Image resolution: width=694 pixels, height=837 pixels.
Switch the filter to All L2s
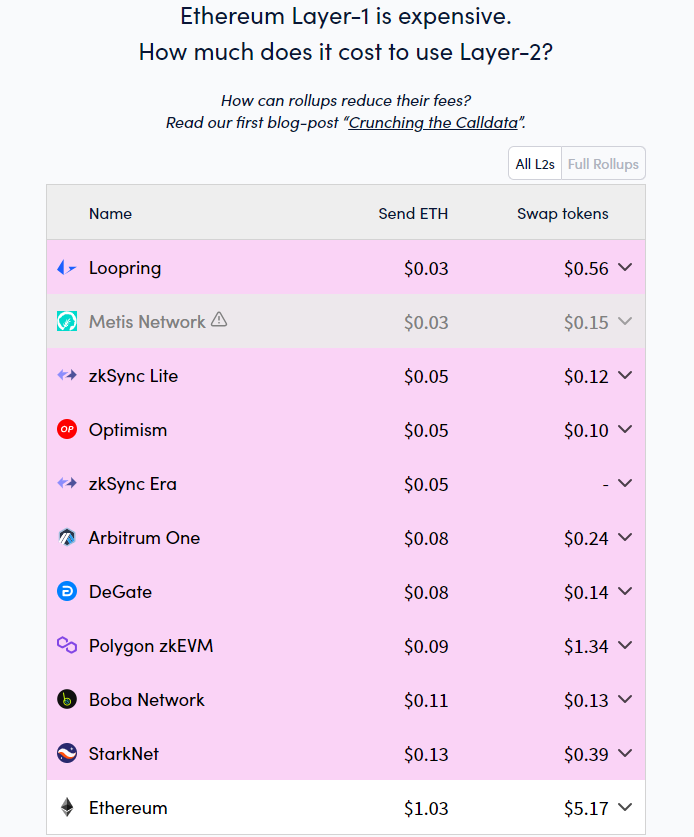pyautogui.click(x=535, y=164)
